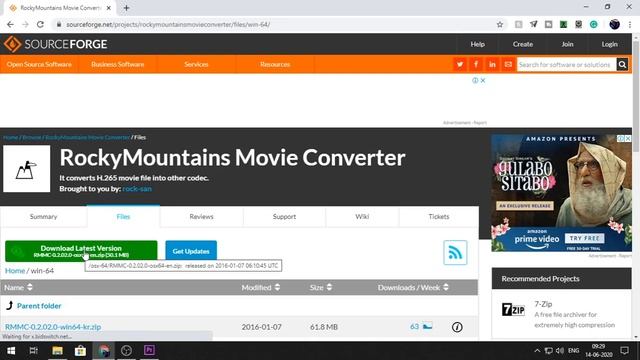This screenshot has width=640, height=360.
Task: Click the search magnifier button
Action: click(x=622, y=64)
